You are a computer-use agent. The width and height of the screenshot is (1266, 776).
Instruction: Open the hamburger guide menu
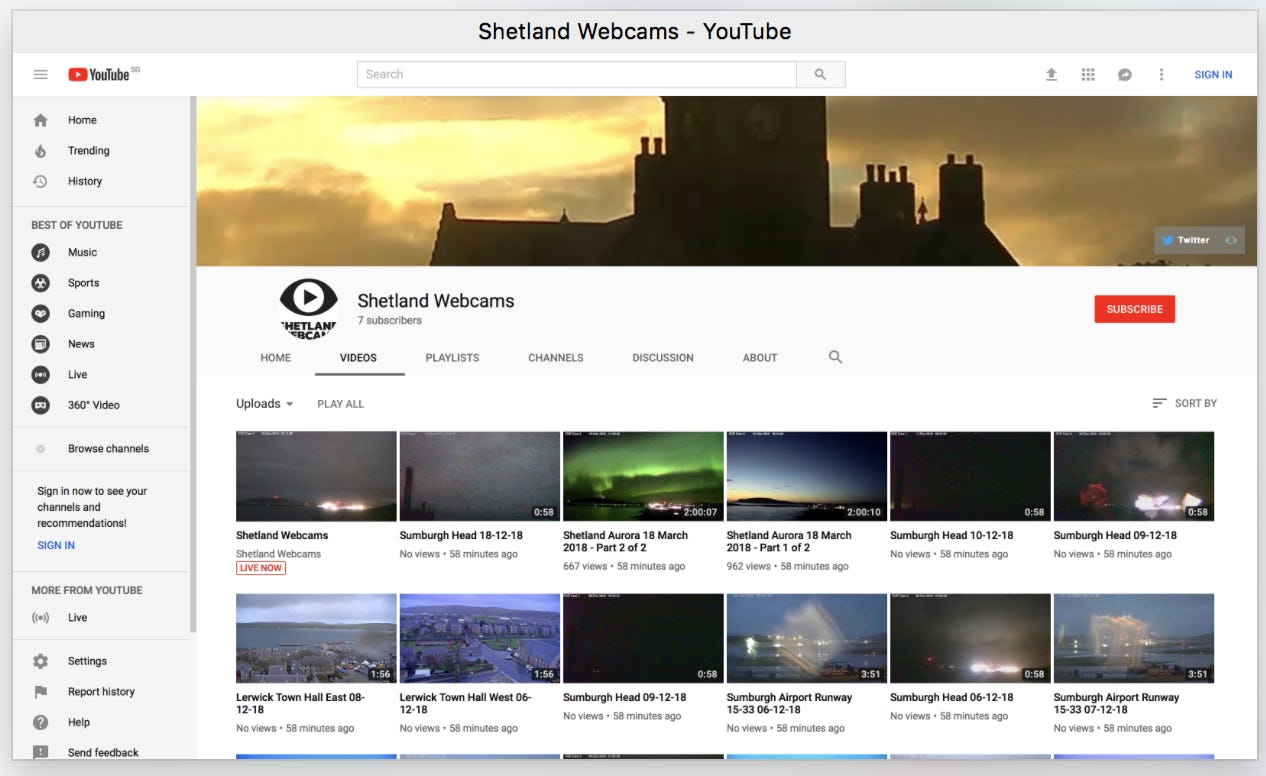click(x=41, y=74)
